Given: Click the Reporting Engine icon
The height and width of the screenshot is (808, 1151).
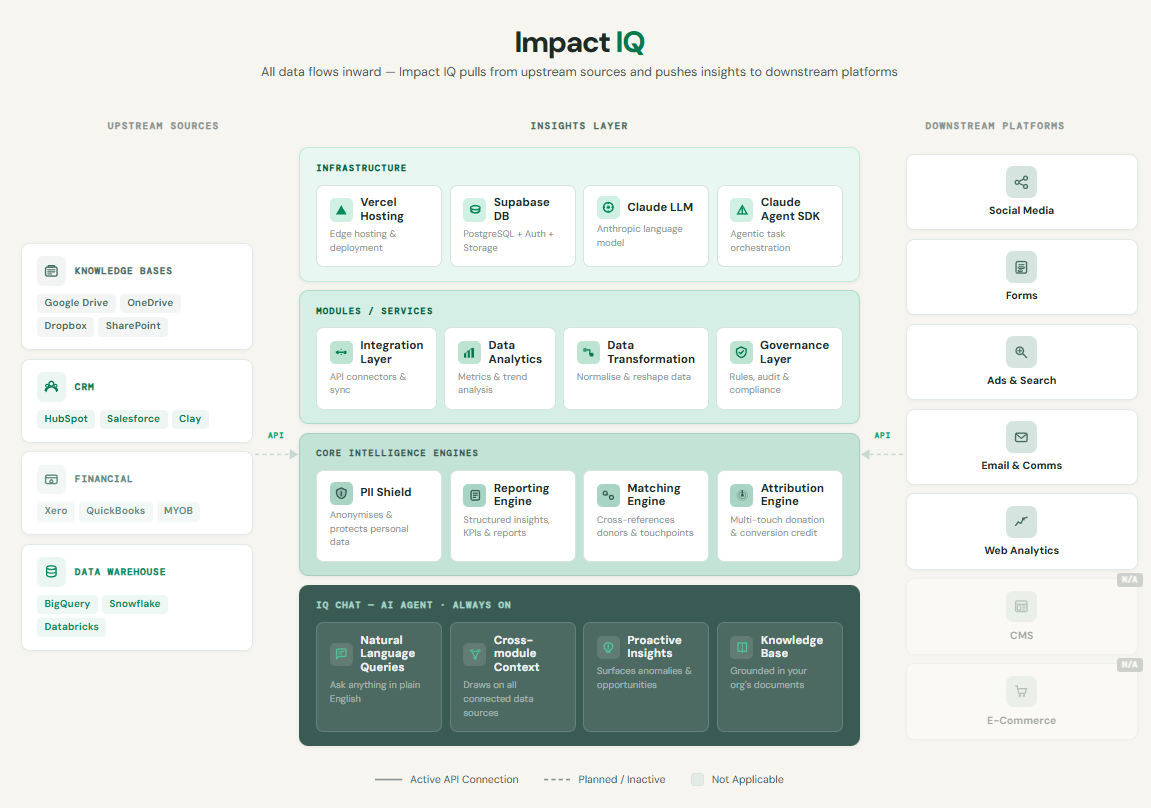Looking at the screenshot, I should [x=475, y=495].
